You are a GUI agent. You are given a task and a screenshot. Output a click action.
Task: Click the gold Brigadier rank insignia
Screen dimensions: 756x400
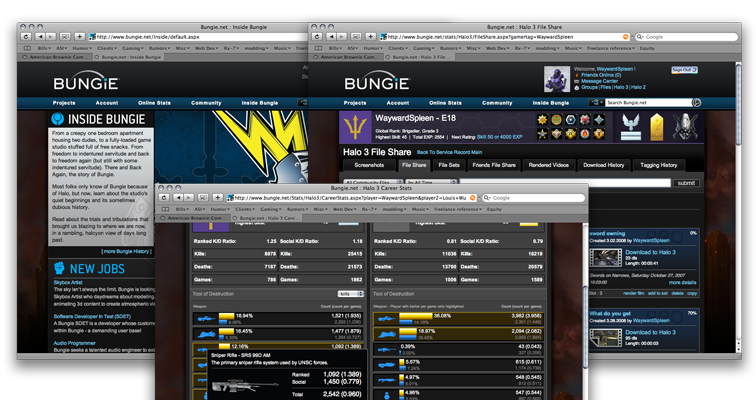coord(657,127)
